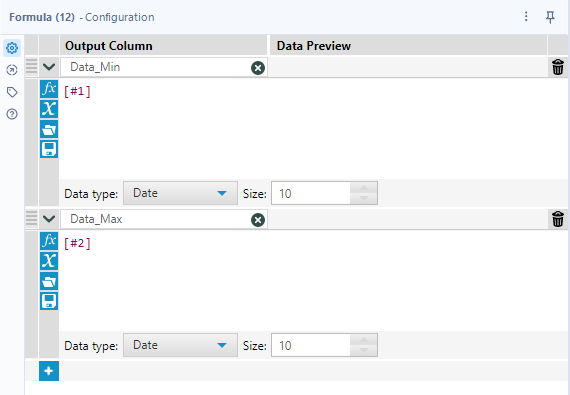Collapse the Data_Min expression
Screen dimensions: 570x395
[x=49, y=67]
